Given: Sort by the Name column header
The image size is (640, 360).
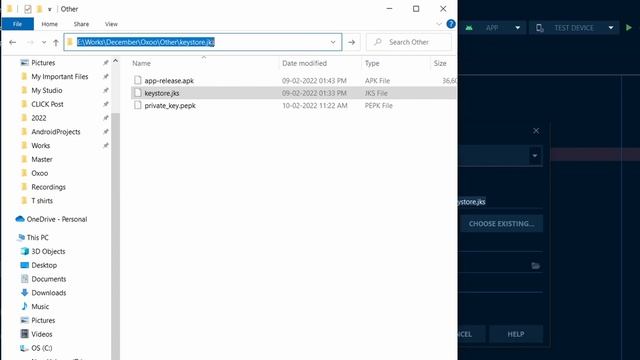Looking at the screenshot, I should (x=141, y=63).
